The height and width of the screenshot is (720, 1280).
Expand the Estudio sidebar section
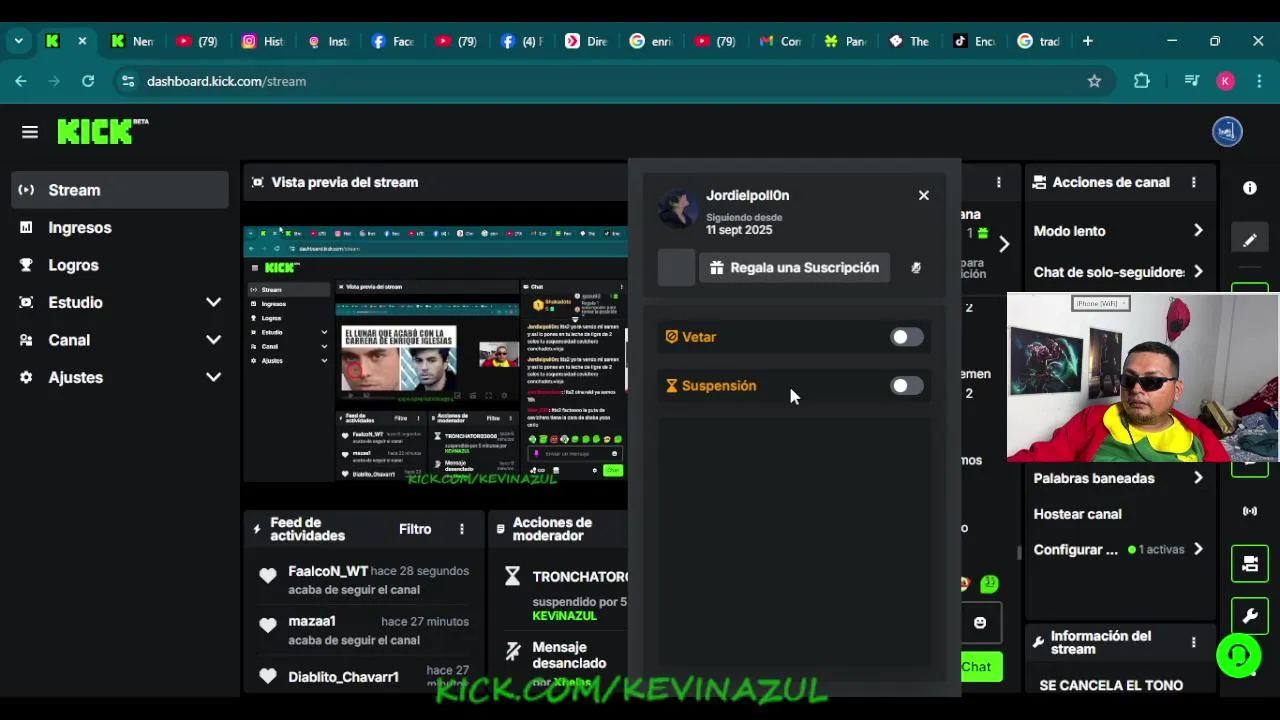(x=213, y=302)
